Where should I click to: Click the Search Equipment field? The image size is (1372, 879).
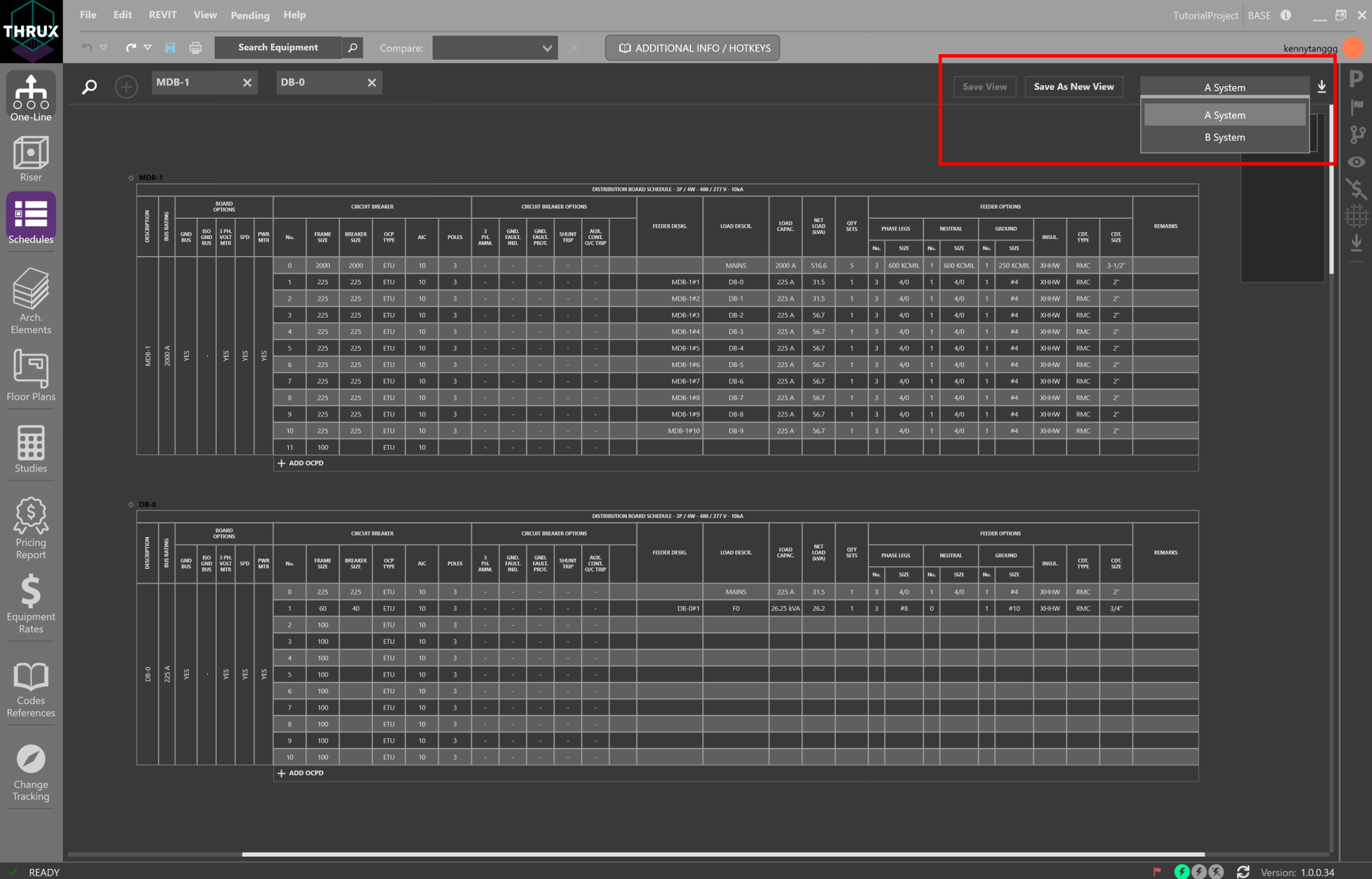[x=278, y=47]
